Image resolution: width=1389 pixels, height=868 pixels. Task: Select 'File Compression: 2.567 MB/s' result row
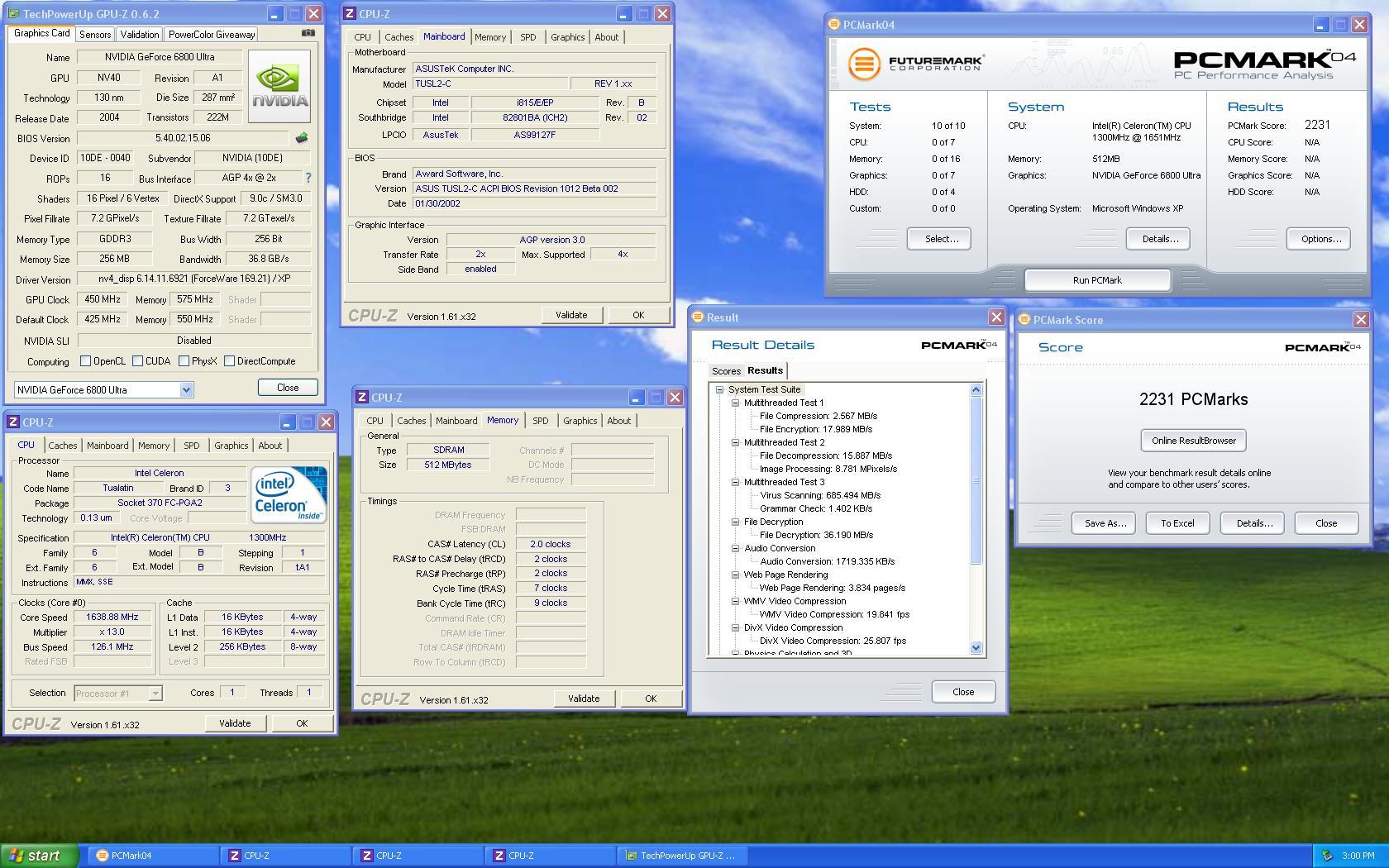[x=819, y=416]
